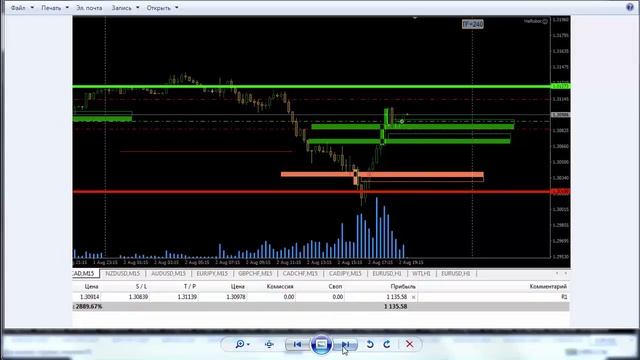640x360 pixels.
Task: Switch to the AUDUSD,M15 chart tab
Action: [x=168, y=273]
